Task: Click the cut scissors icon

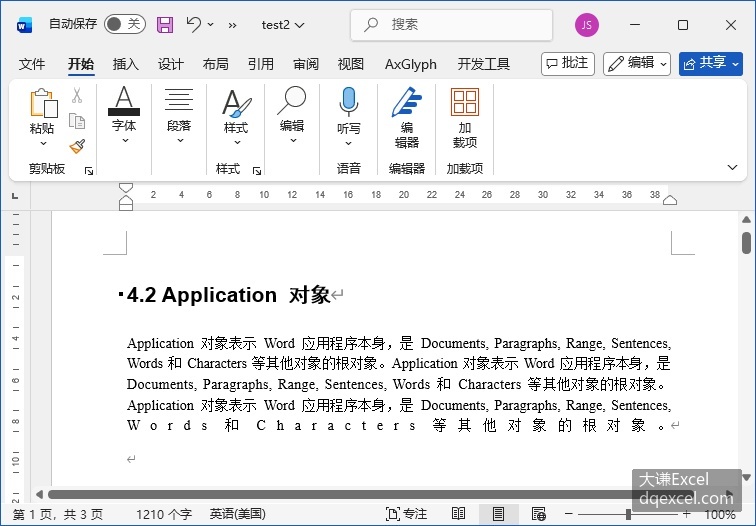Action: pos(77,95)
